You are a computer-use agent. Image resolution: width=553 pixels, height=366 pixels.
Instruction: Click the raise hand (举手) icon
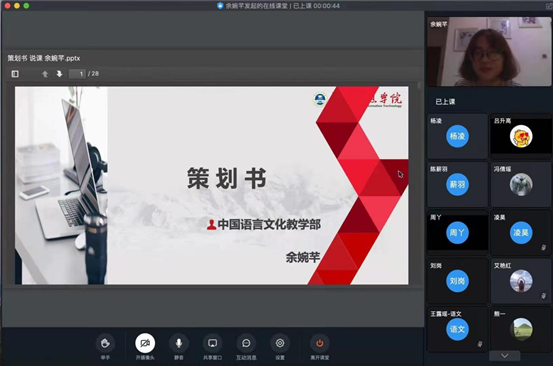105,343
